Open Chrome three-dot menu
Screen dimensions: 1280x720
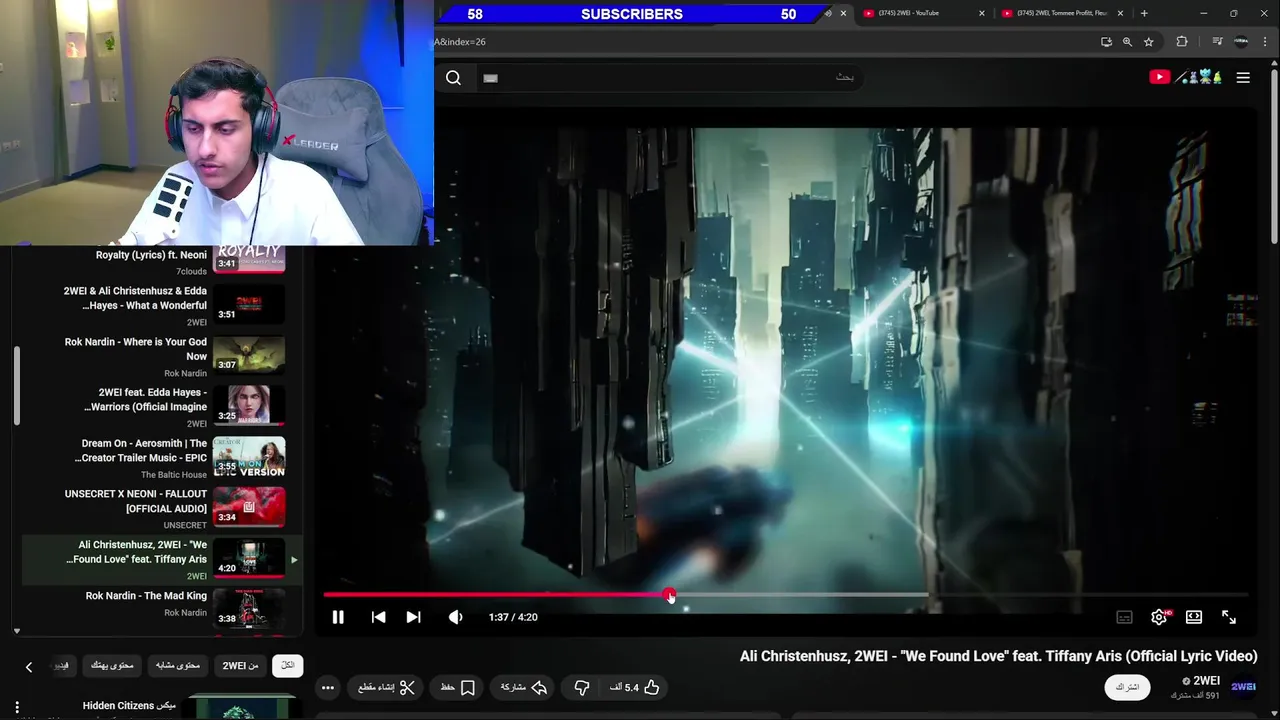(x=1265, y=42)
